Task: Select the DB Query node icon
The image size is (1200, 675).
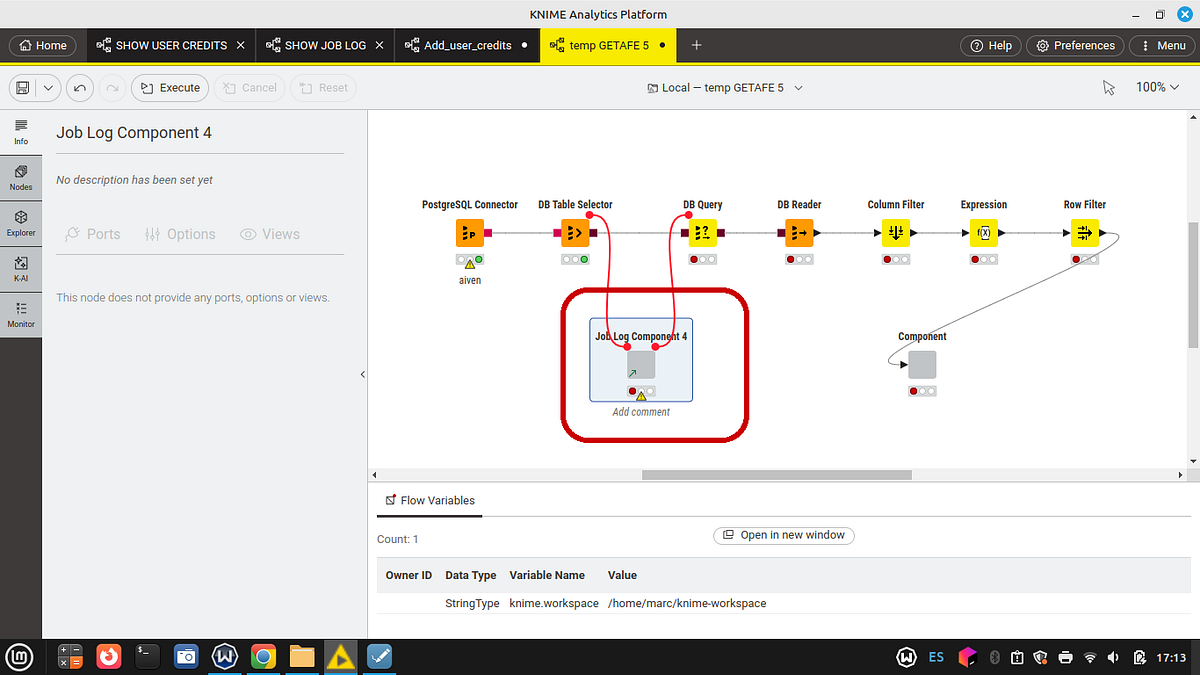Action: pos(702,233)
